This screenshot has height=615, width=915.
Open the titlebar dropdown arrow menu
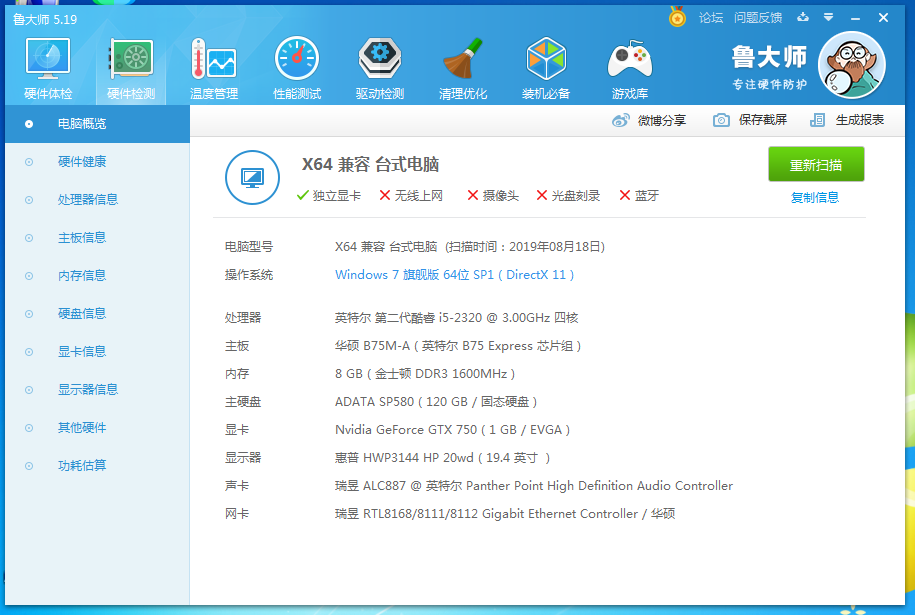point(827,17)
